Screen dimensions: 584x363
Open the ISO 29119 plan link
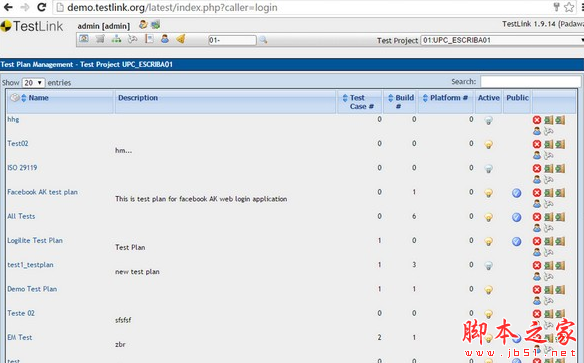coord(22,168)
